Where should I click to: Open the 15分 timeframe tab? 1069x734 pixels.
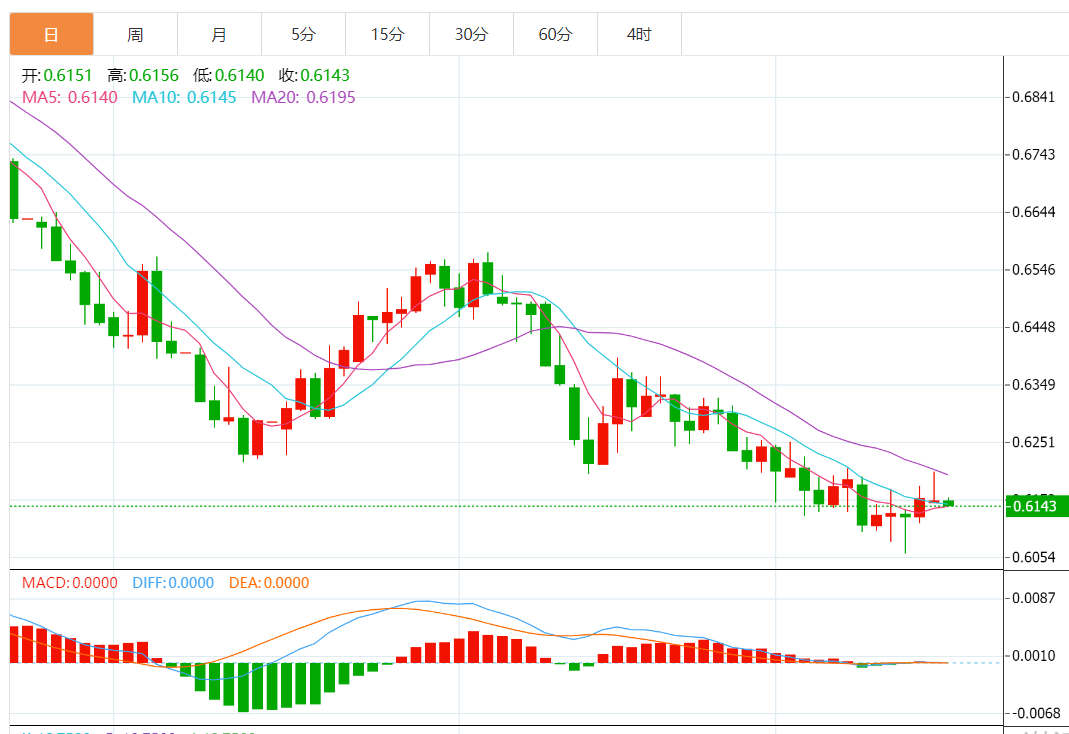click(387, 34)
